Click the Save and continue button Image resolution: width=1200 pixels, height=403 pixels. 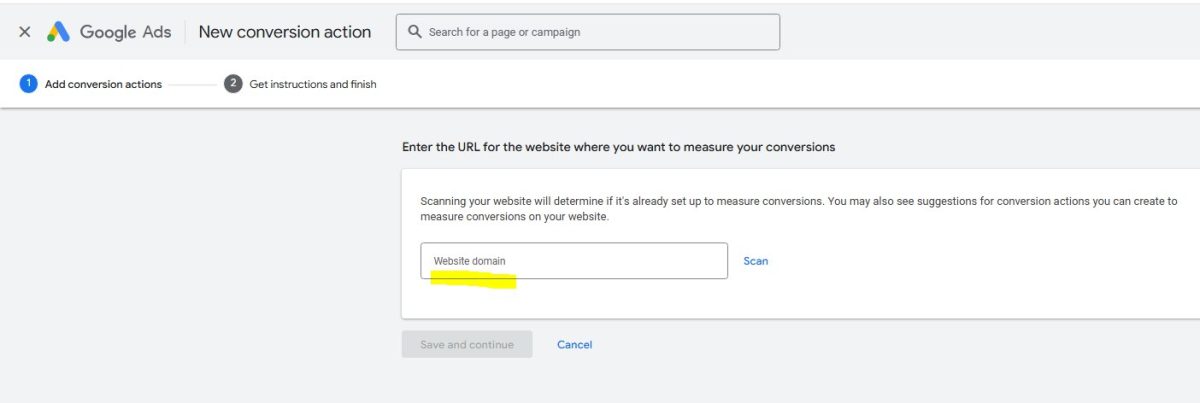(x=467, y=344)
